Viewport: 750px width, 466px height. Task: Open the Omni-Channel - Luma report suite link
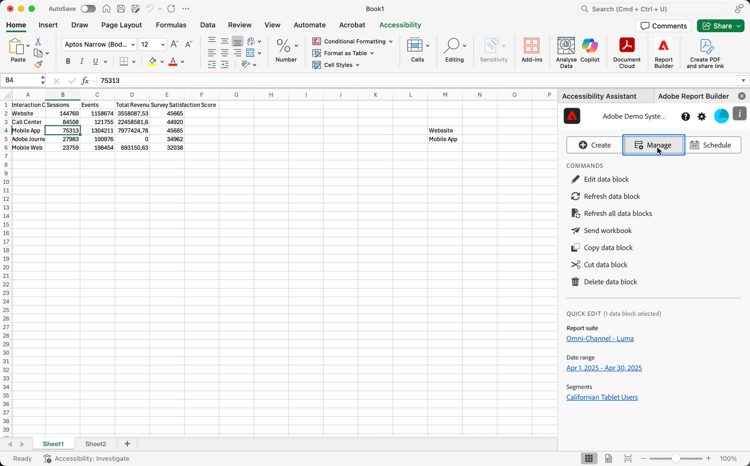[600, 338]
